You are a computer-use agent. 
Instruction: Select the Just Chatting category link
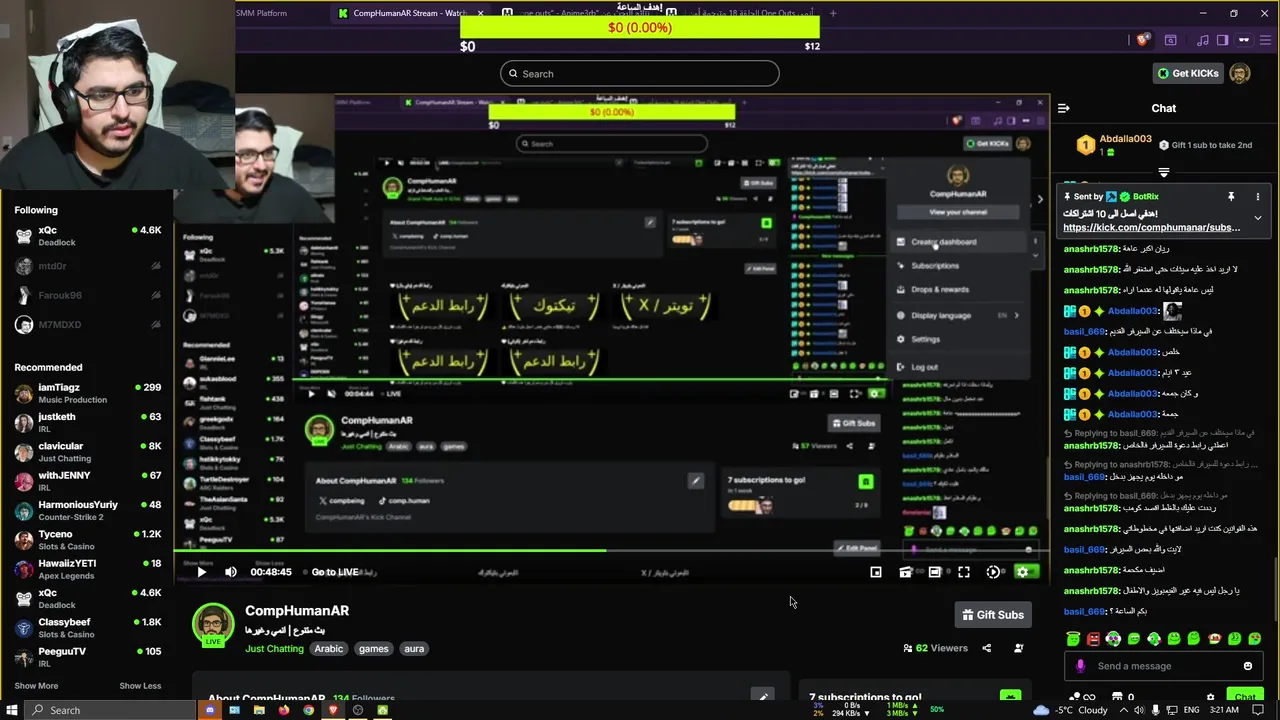(274, 649)
